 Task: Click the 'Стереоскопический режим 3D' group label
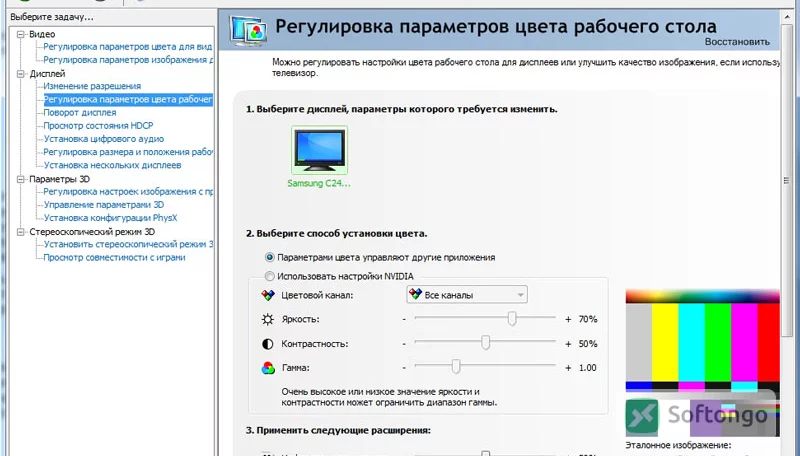pos(92,232)
